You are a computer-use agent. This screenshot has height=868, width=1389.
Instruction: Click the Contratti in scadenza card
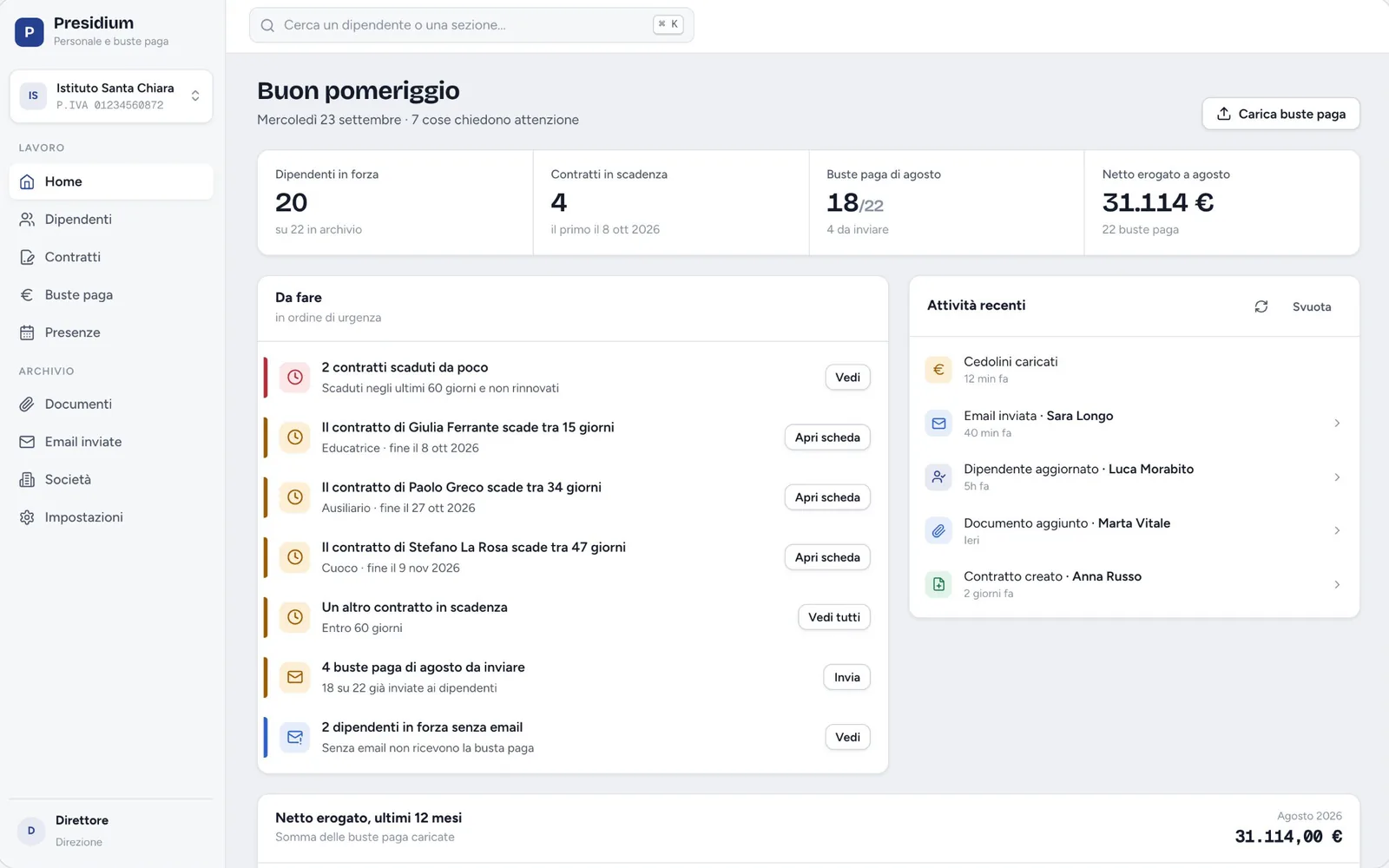click(671, 202)
